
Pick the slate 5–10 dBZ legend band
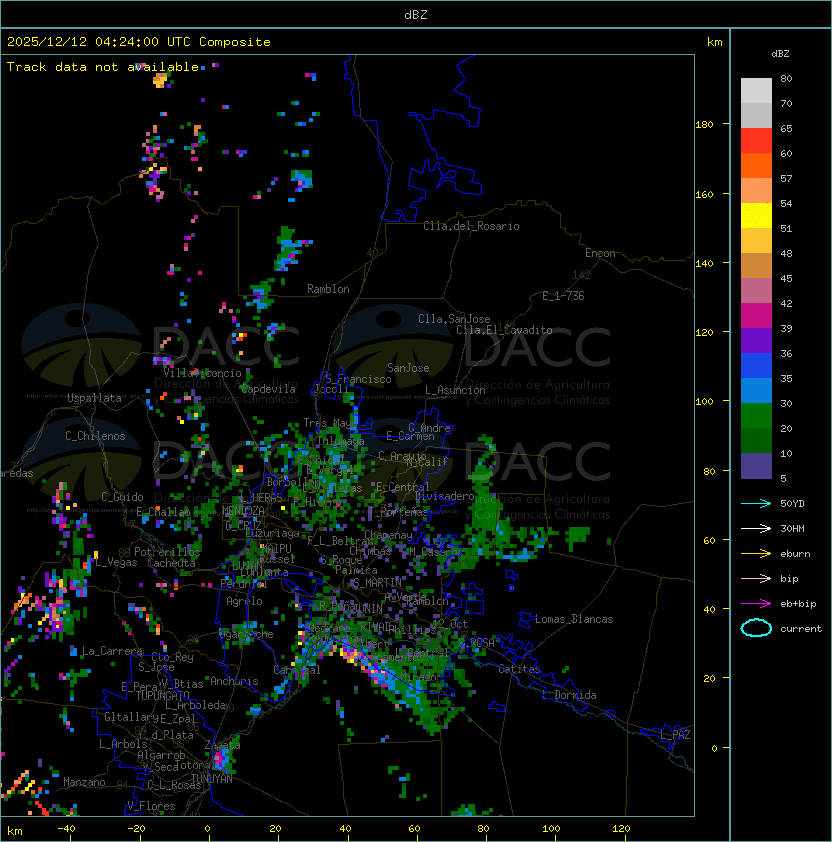click(756, 466)
